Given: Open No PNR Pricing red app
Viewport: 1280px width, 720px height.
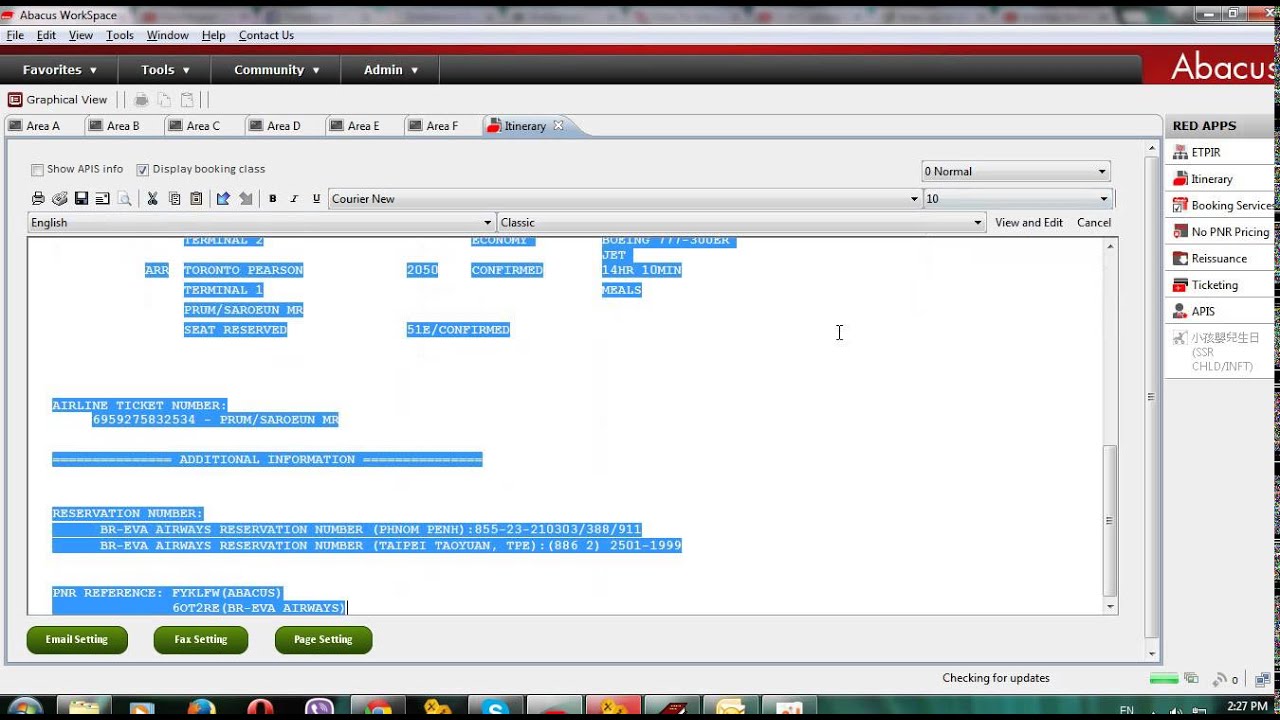Looking at the screenshot, I should tap(1219, 232).
